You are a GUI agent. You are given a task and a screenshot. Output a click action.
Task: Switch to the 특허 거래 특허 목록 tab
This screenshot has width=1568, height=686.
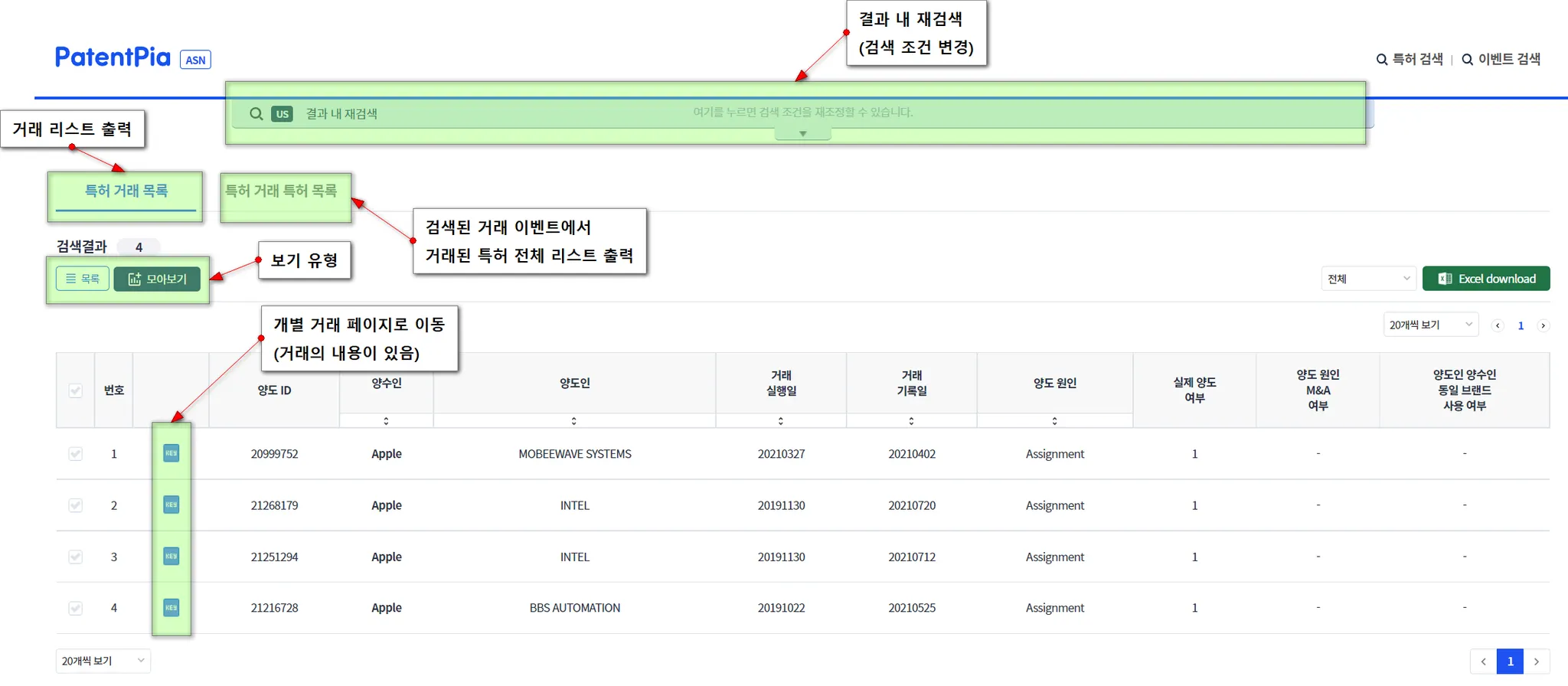pyautogui.click(x=281, y=191)
